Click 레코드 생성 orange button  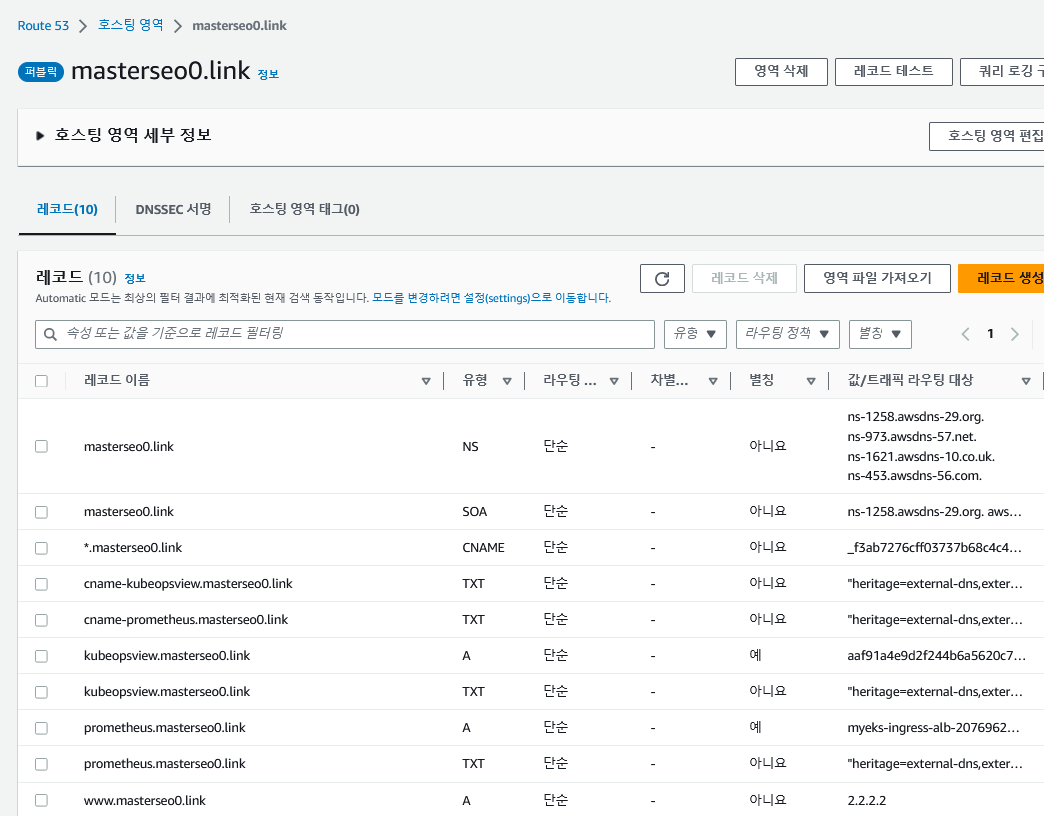[x=1001, y=278]
